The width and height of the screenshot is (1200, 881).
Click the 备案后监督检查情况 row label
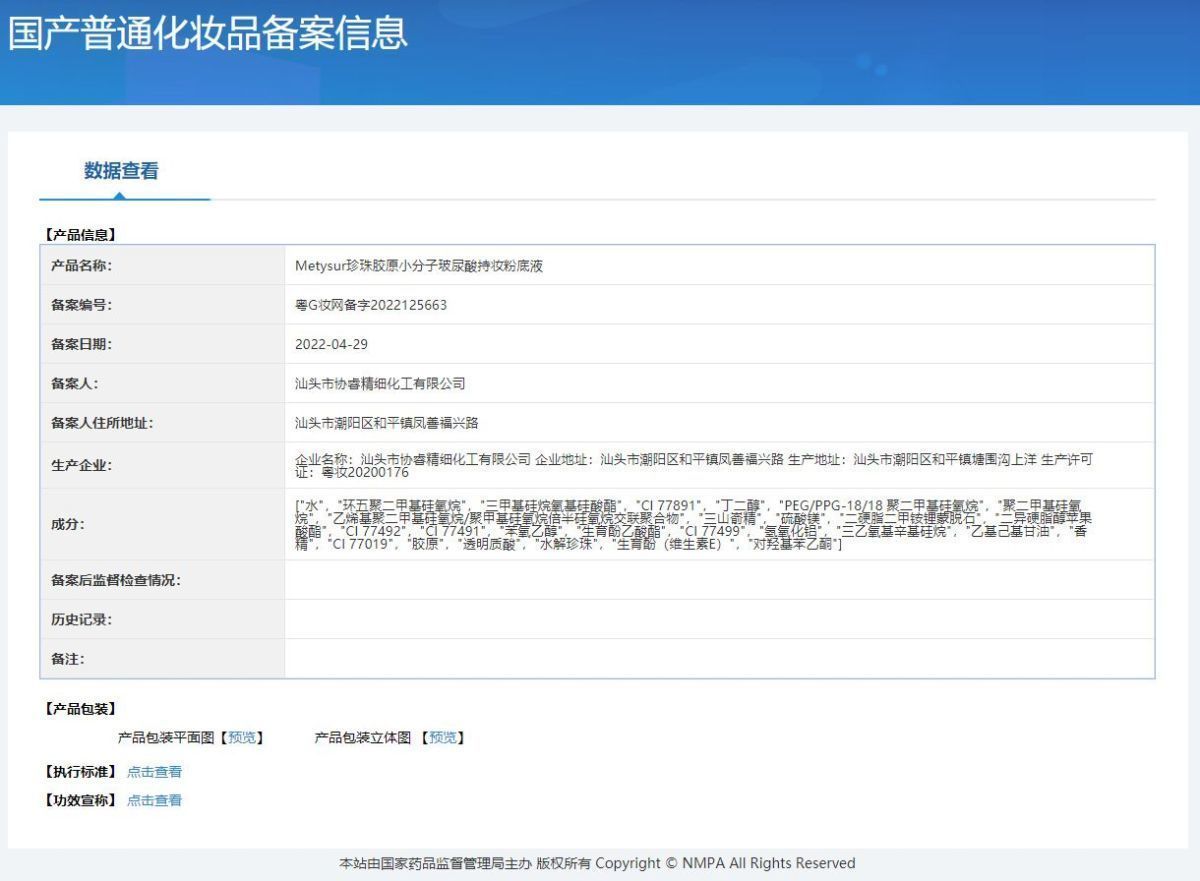[116, 580]
